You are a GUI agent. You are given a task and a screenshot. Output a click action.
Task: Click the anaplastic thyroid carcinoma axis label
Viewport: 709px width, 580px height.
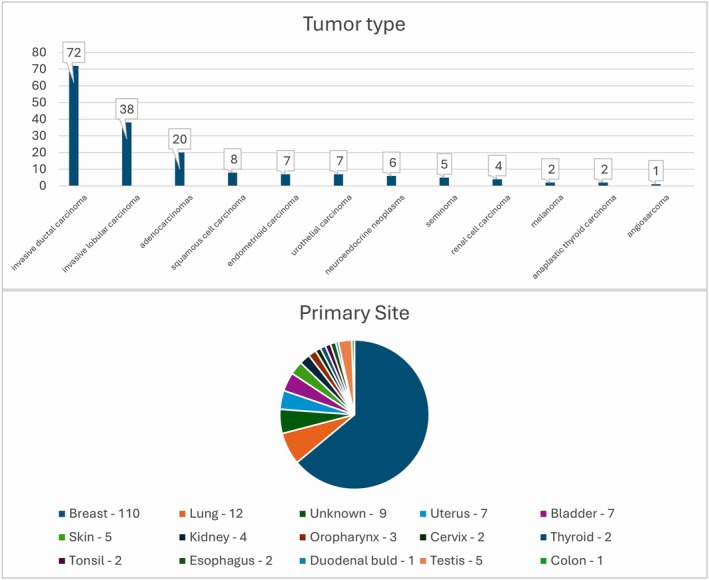574,237
